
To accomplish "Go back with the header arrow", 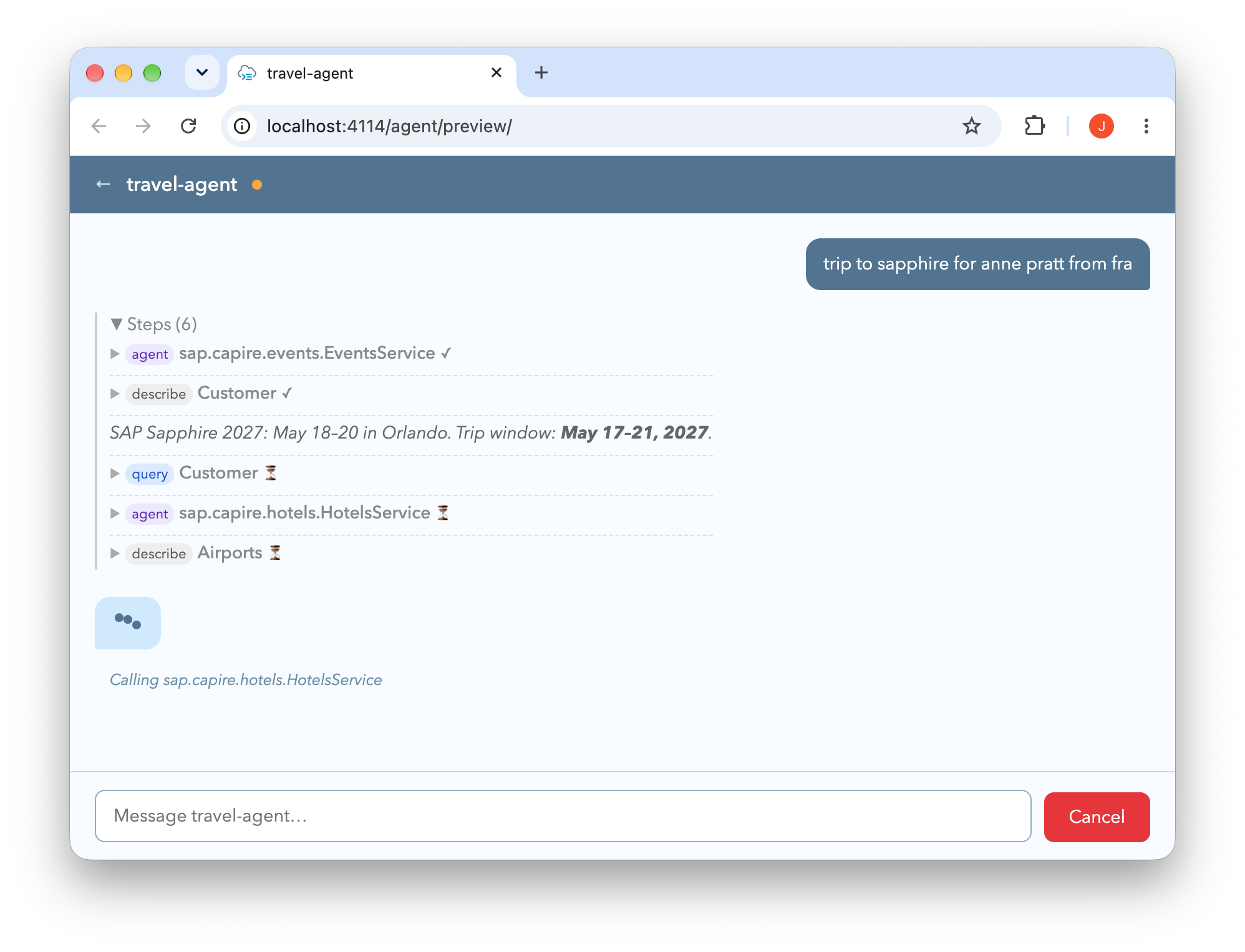I will click(x=104, y=185).
